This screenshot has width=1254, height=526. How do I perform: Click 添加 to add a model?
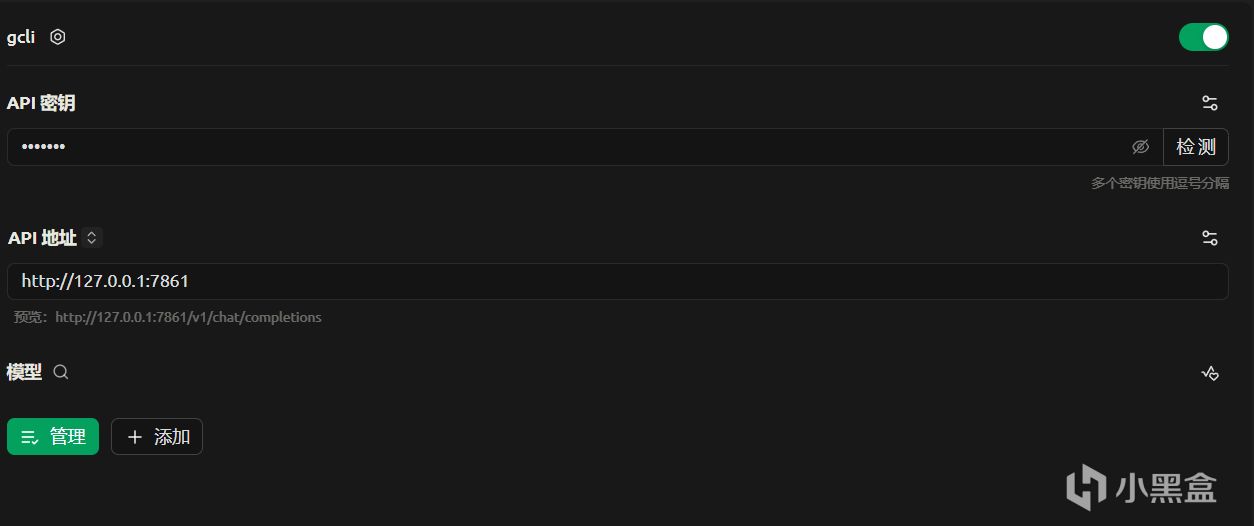pos(157,437)
